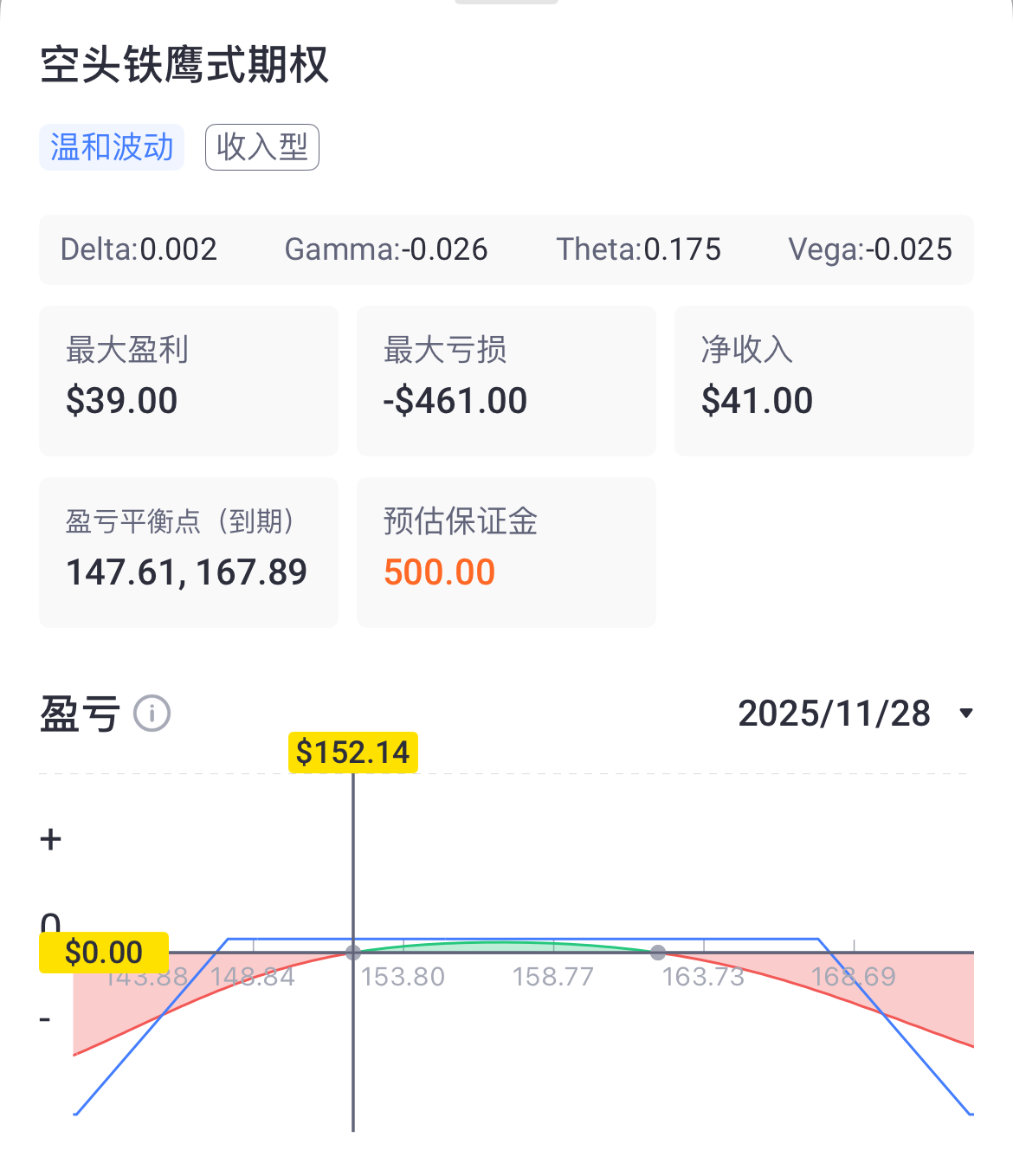Tap the Theta:0.175 value
The height and width of the screenshot is (1176, 1013).
coord(638,249)
